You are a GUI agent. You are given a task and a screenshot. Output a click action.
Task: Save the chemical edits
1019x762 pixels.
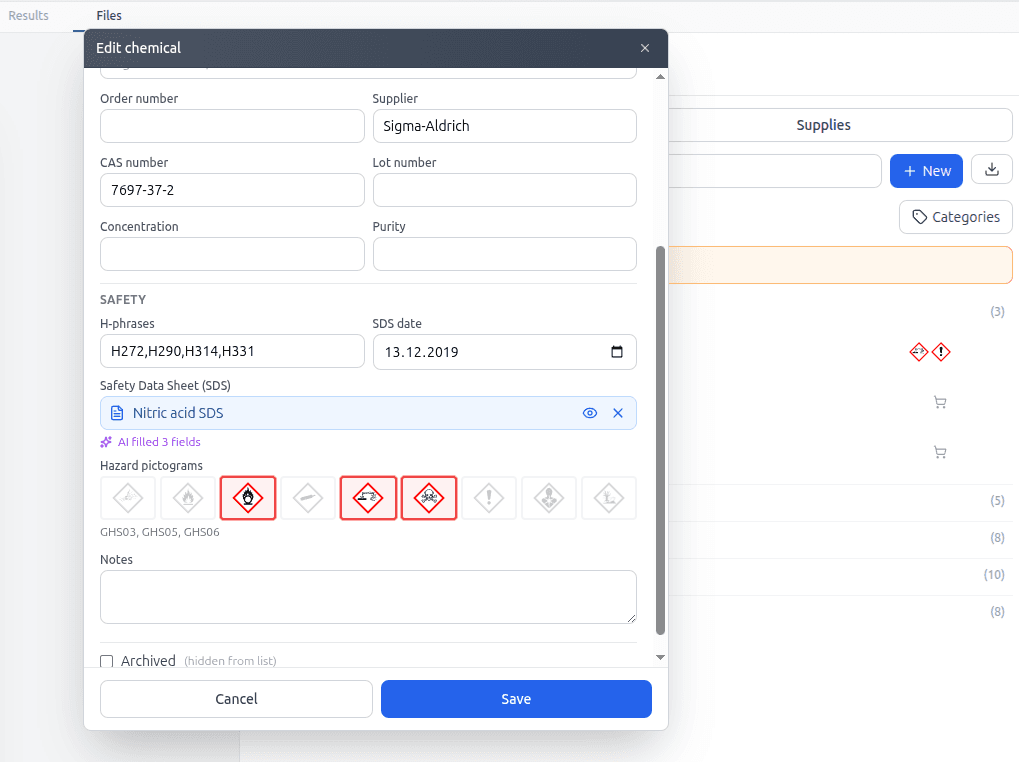pos(516,699)
